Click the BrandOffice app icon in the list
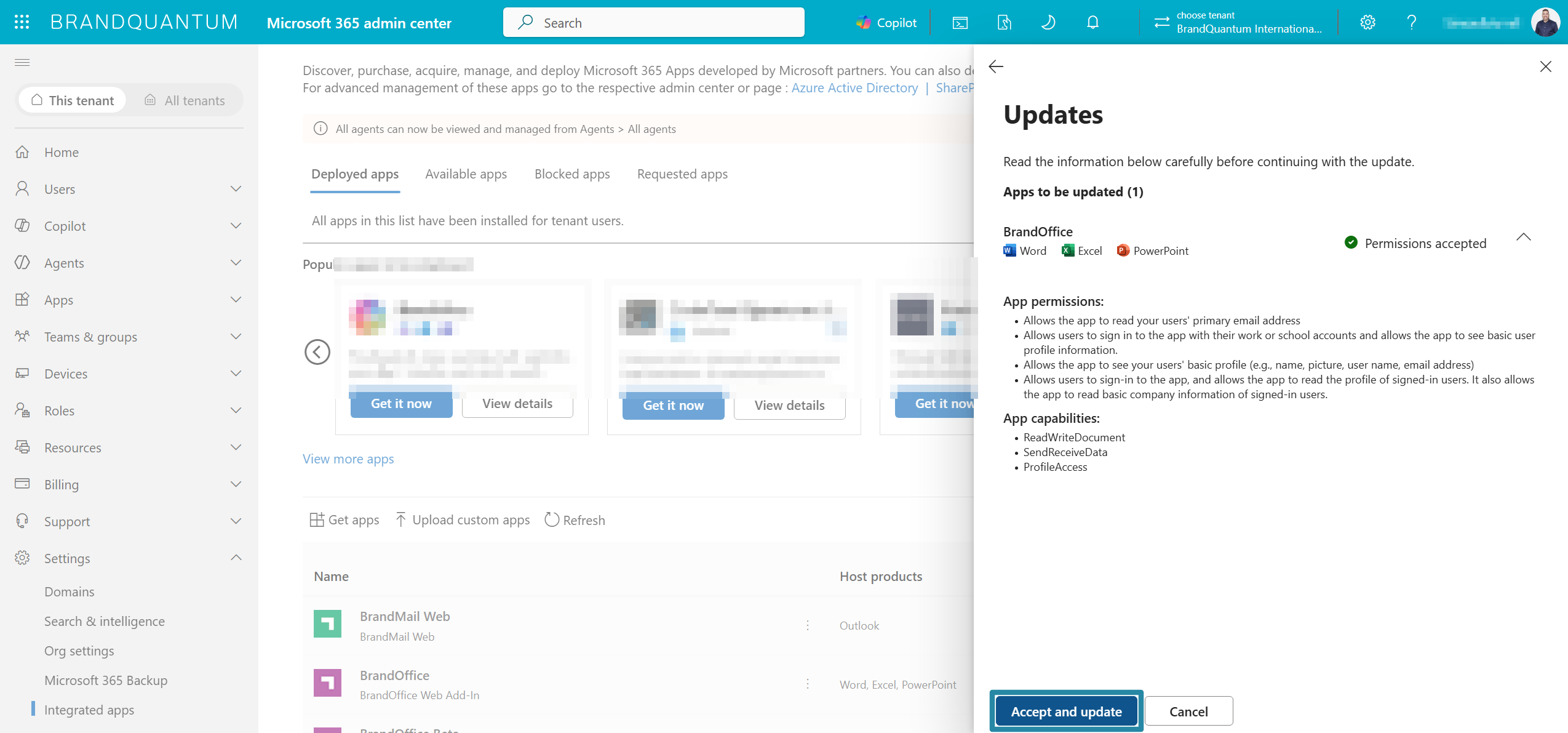1568x733 pixels. pos(327,683)
